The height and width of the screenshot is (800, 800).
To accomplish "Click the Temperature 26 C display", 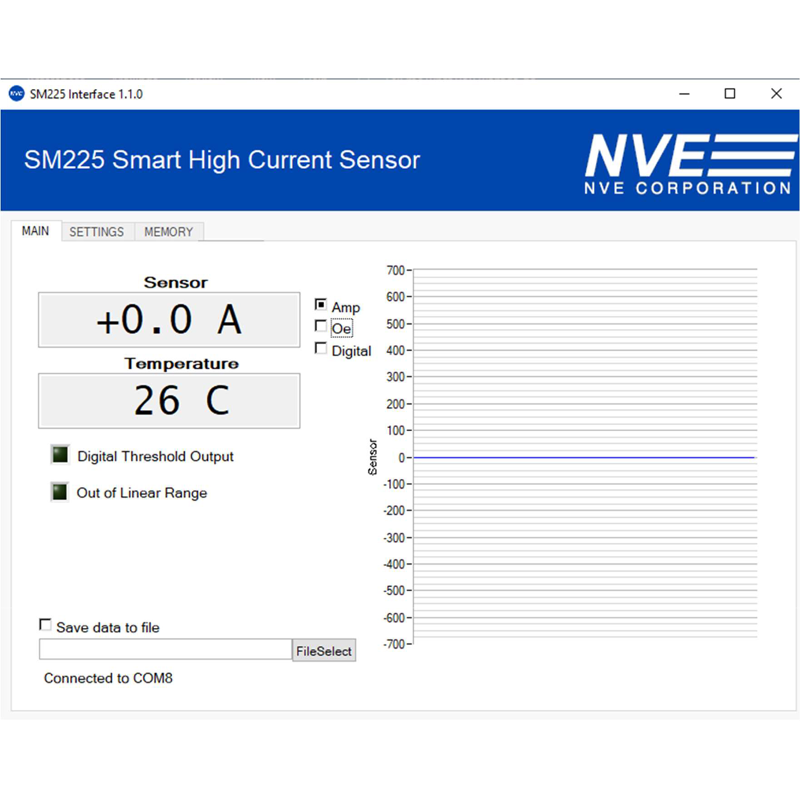I will tap(169, 401).
